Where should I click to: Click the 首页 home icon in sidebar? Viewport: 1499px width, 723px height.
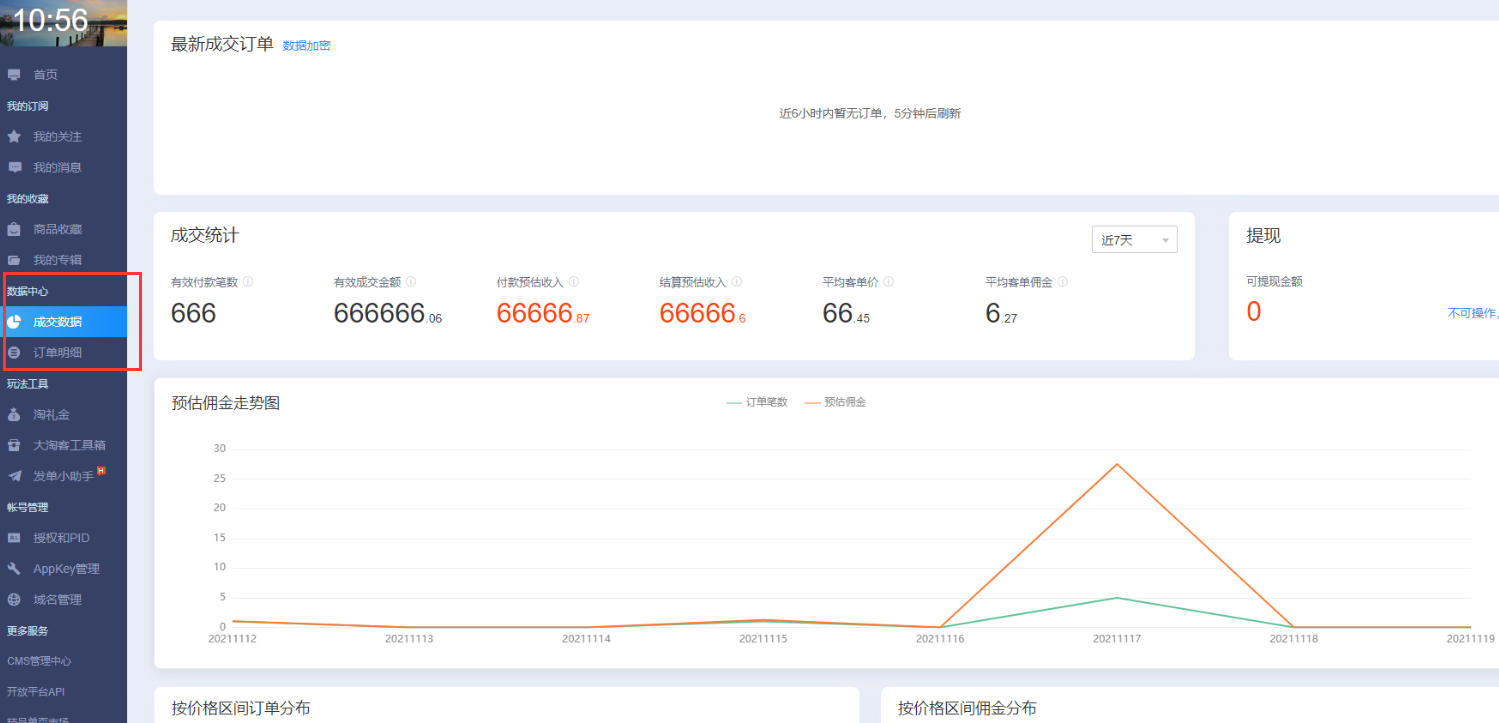coord(14,75)
